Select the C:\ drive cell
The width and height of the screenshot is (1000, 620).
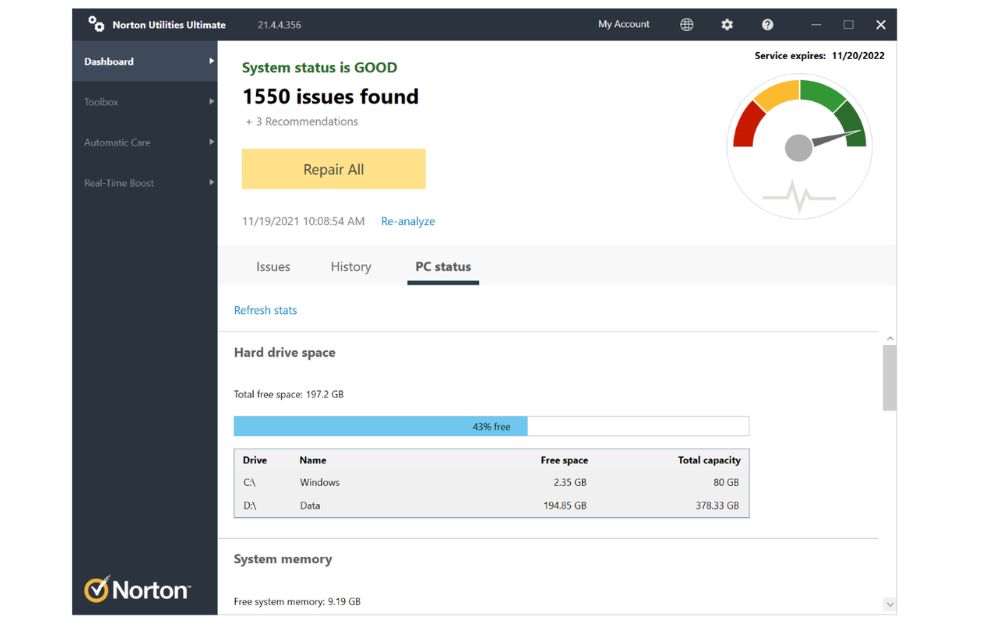pyautogui.click(x=249, y=483)
